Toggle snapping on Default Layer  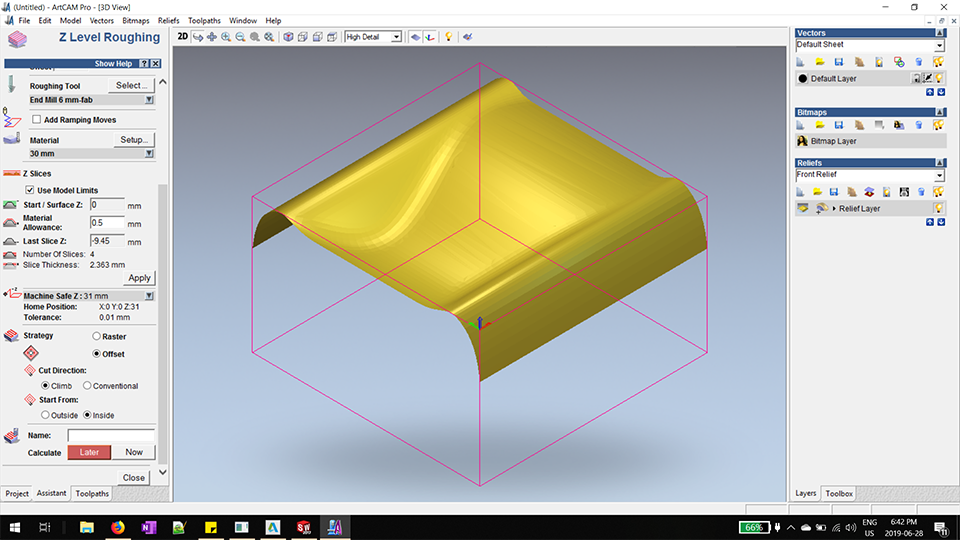928,78
